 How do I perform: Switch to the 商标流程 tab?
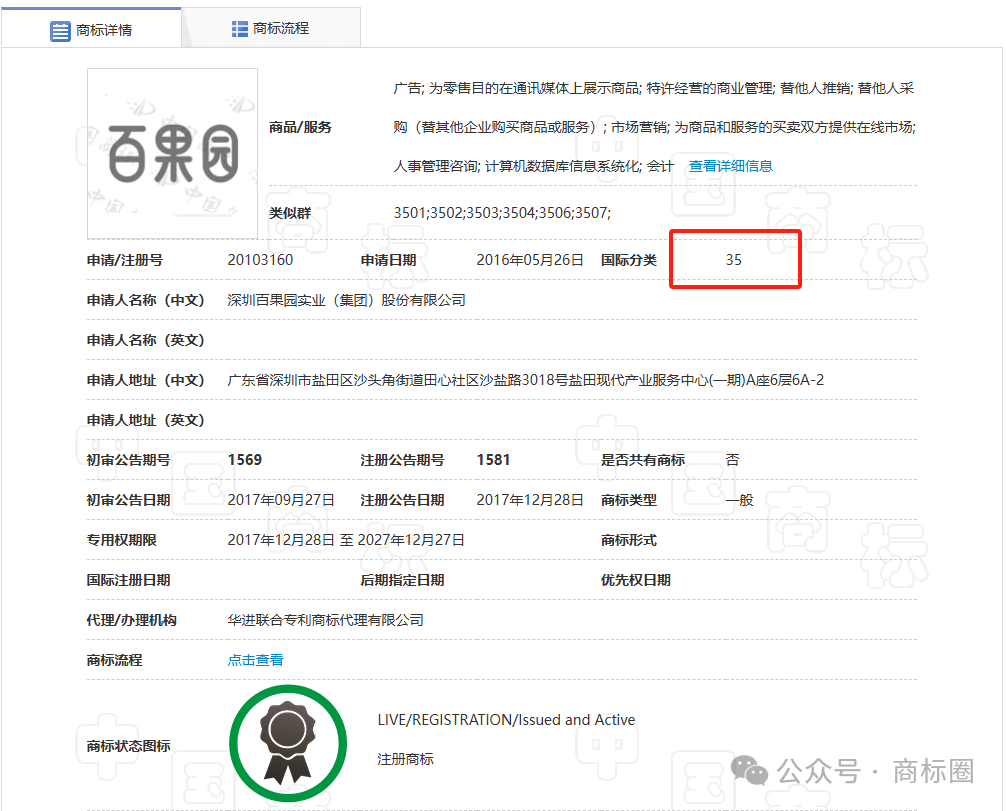pos(283,27)
